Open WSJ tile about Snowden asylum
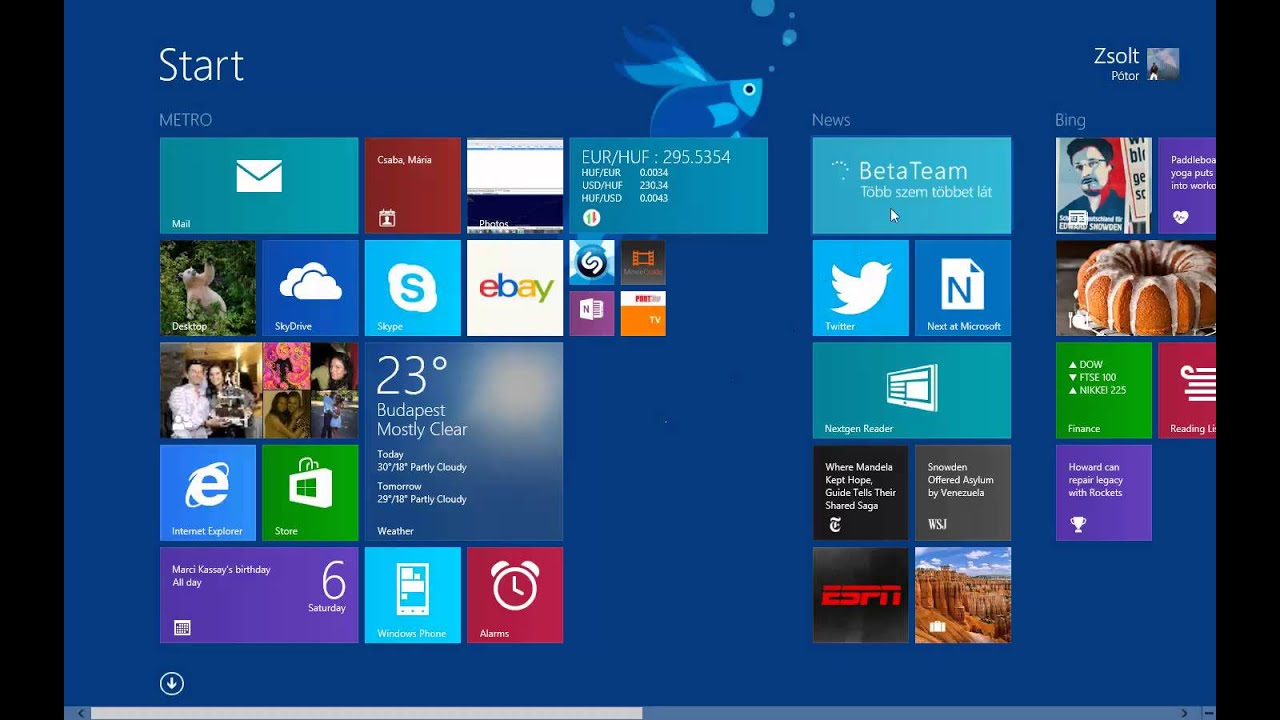Image resolution: width=1280 pixels, height=720 pixels. click(963, 493)
